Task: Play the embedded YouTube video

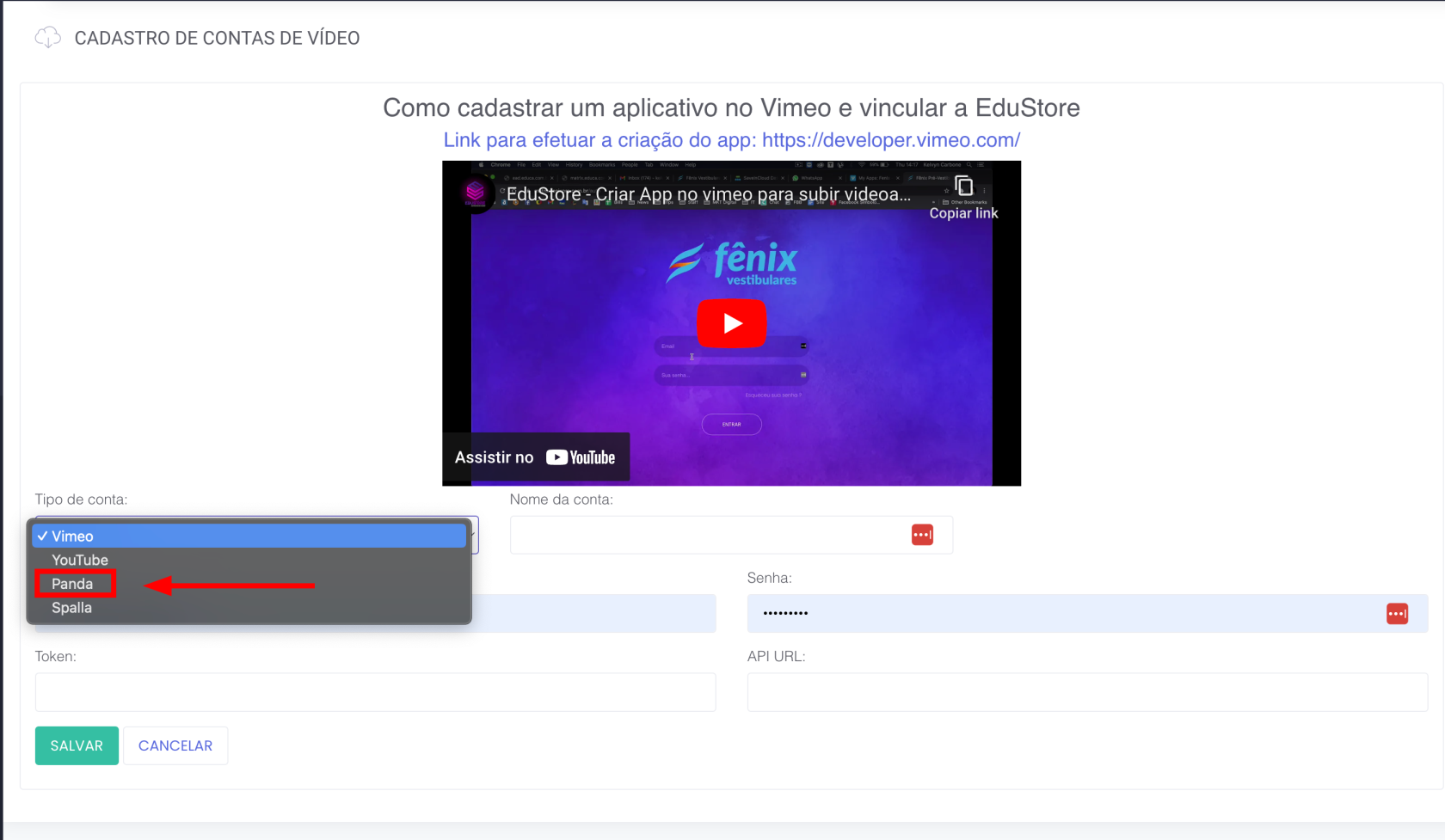Action: (x=731, y=323)
